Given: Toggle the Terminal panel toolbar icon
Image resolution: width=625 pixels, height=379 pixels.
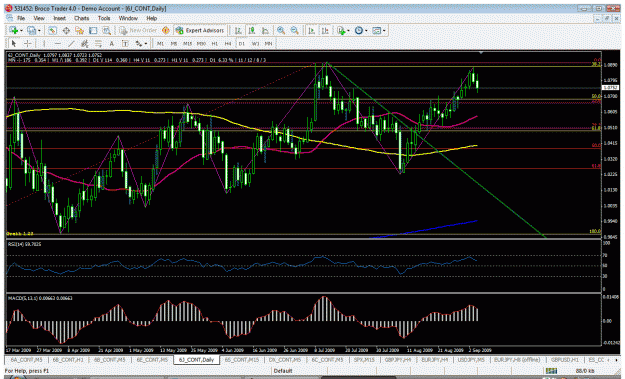Looking at the screenshot, I should [x=93, y=31].
